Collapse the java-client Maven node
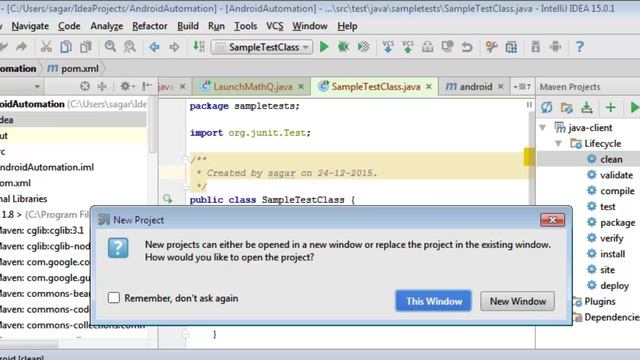 pyautogui.click(x=543, y=128)
